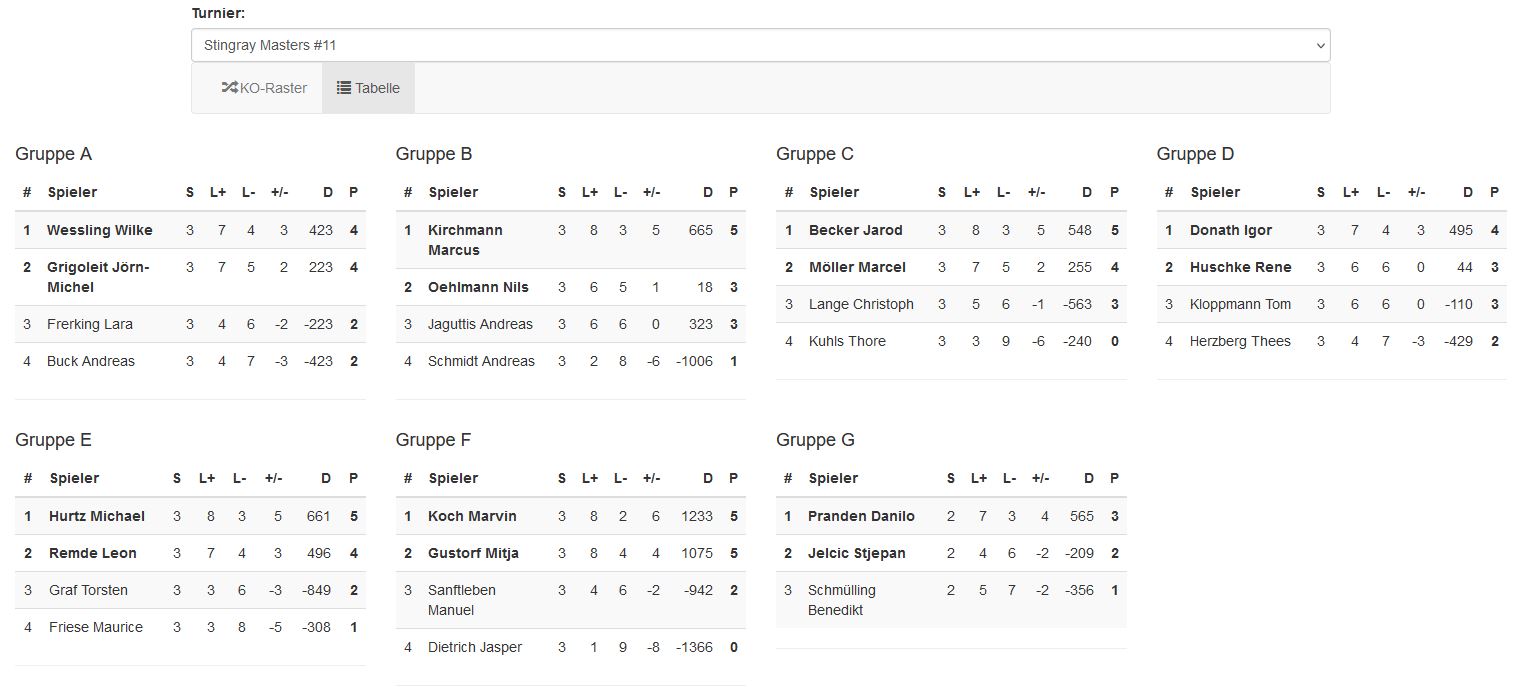Click the list icon beside Tabelle
Screen dimensions: 1514x687
[x=344, y=88]
